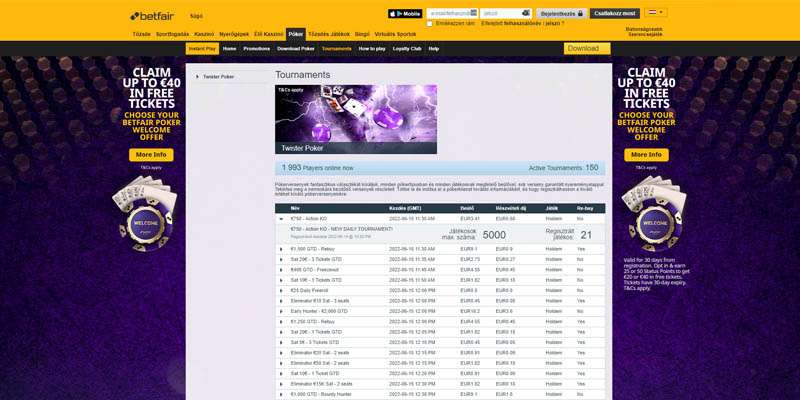800x400 pixels.
Task: Open the Tőzsdés Játékok main tab
Action: tap(330, 34)
